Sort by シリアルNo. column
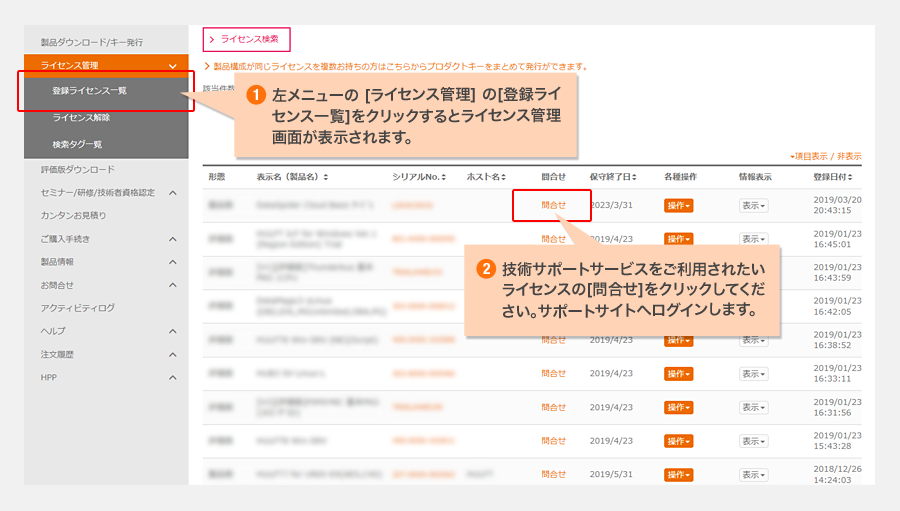The height and width of the screenshot is (511, 900). [x=419, y=177]
